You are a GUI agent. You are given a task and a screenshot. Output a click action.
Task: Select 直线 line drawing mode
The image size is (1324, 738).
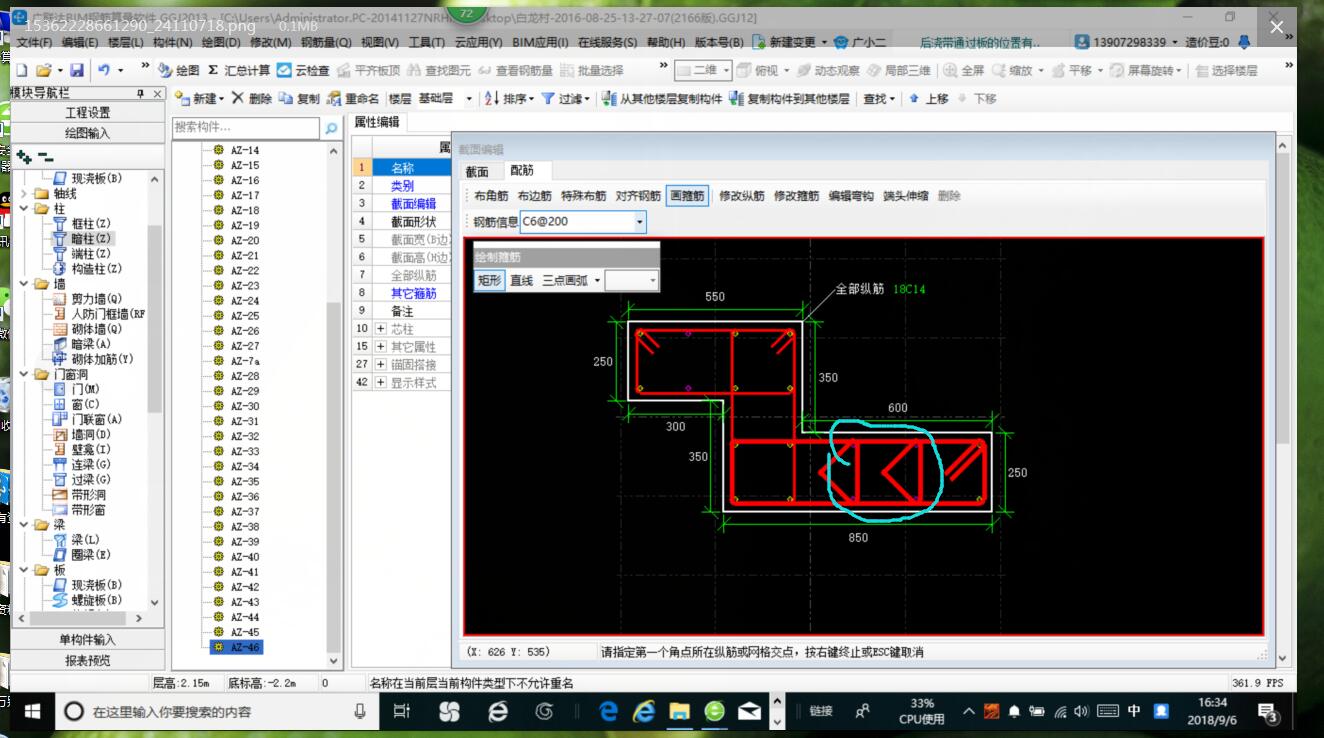[x=521, y=281]
